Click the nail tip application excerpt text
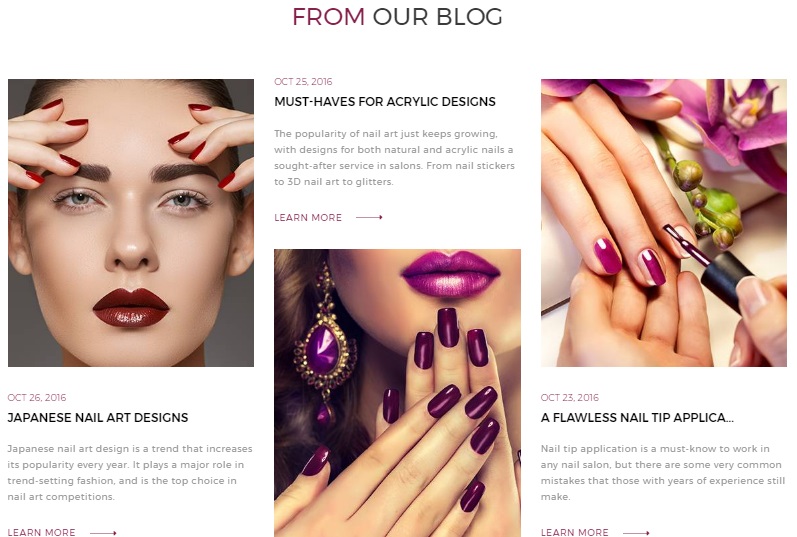 (663, 472)
